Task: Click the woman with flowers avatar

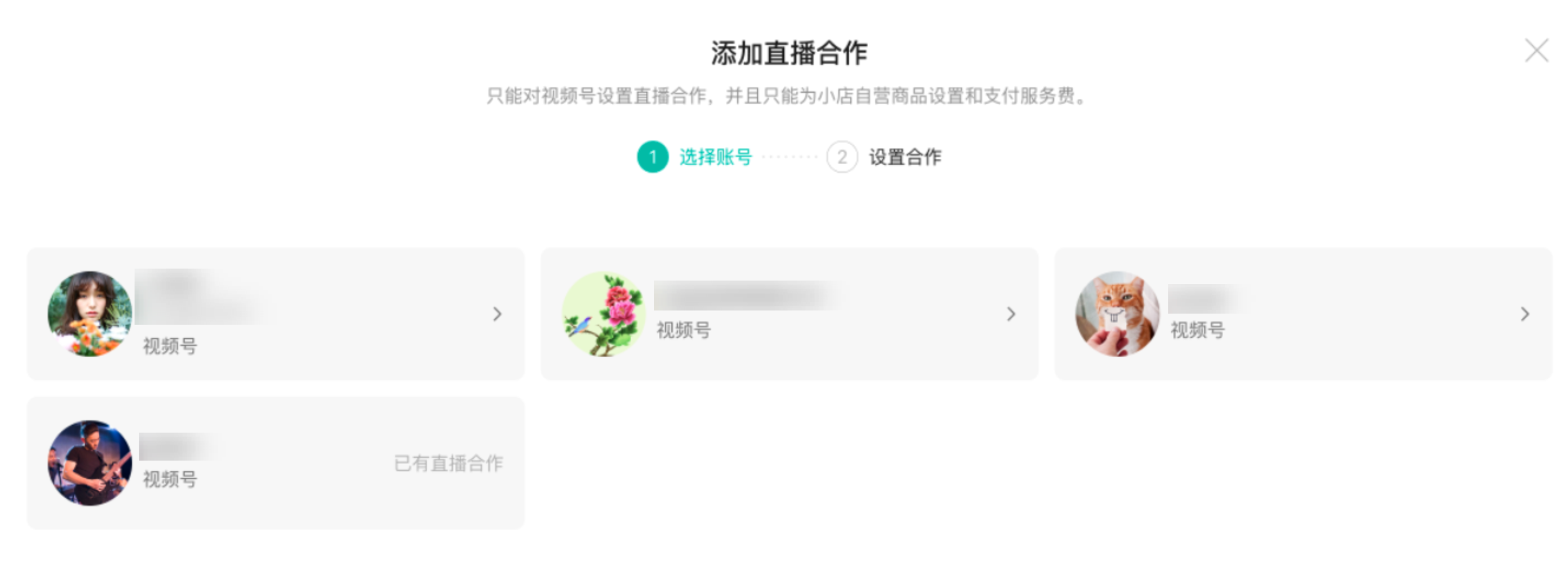Action: coord(90,314)
